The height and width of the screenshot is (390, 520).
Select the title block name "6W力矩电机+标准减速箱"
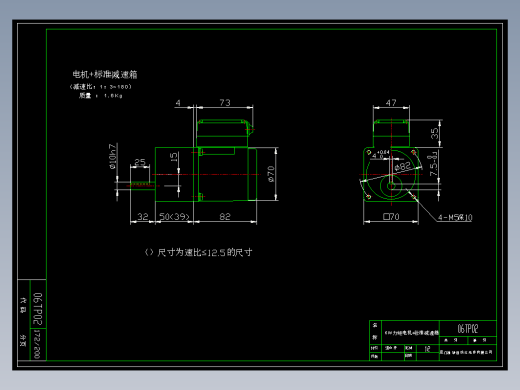coord(412,333)
